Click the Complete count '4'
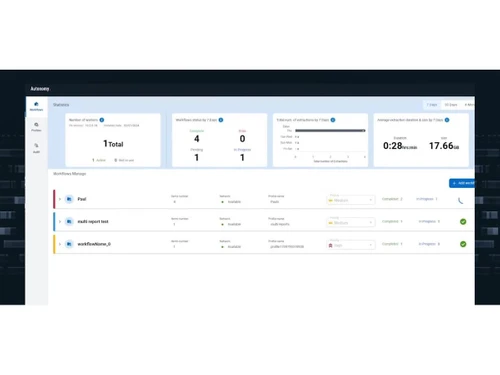 point(197,138)
